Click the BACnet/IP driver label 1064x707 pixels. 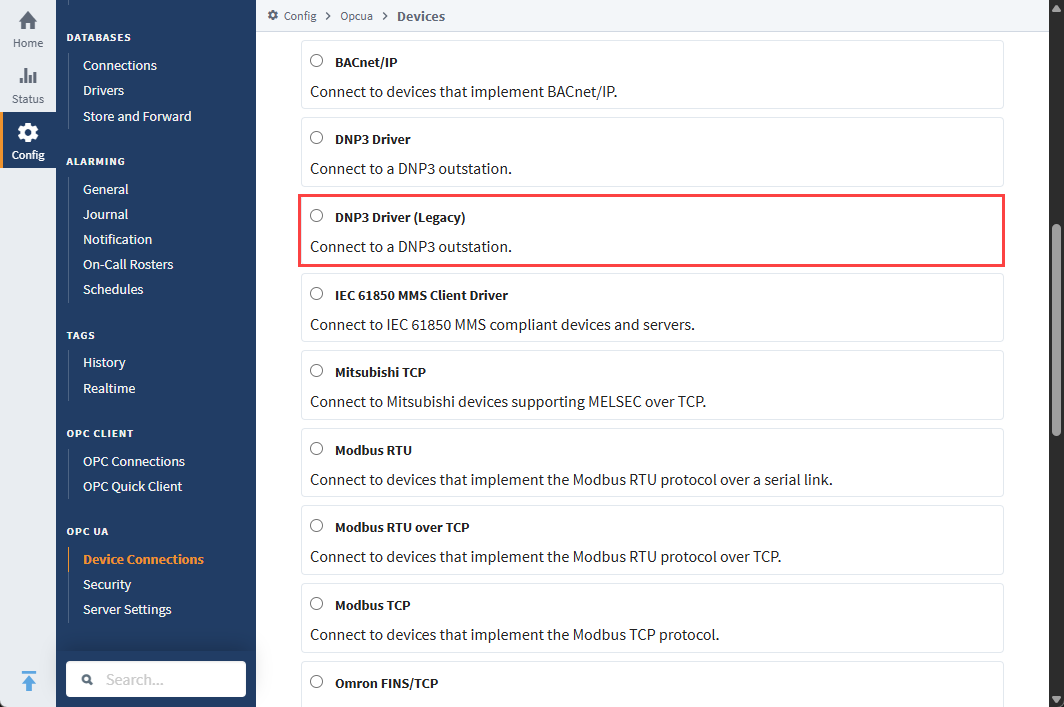pos(366,62)
